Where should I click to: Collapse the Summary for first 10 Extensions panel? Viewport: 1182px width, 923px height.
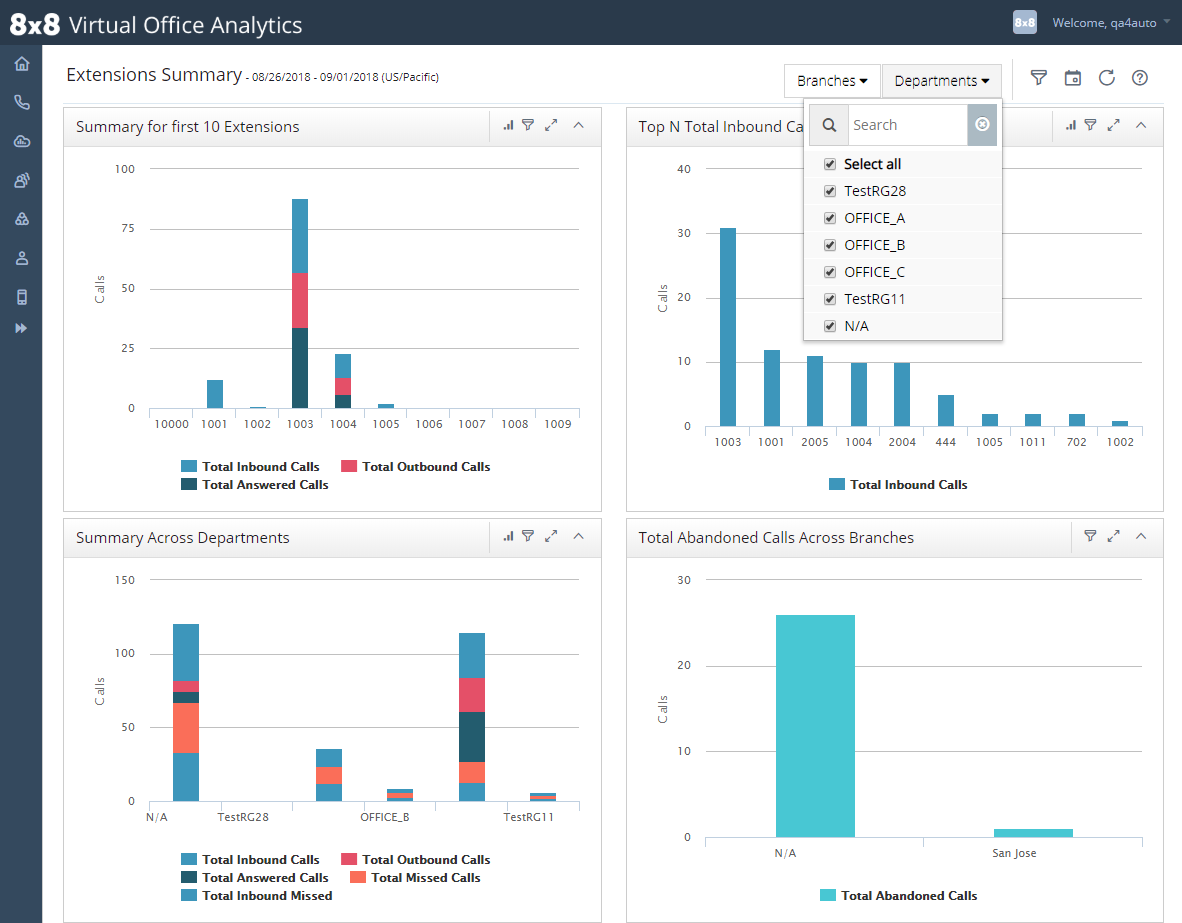click(579, 125)
